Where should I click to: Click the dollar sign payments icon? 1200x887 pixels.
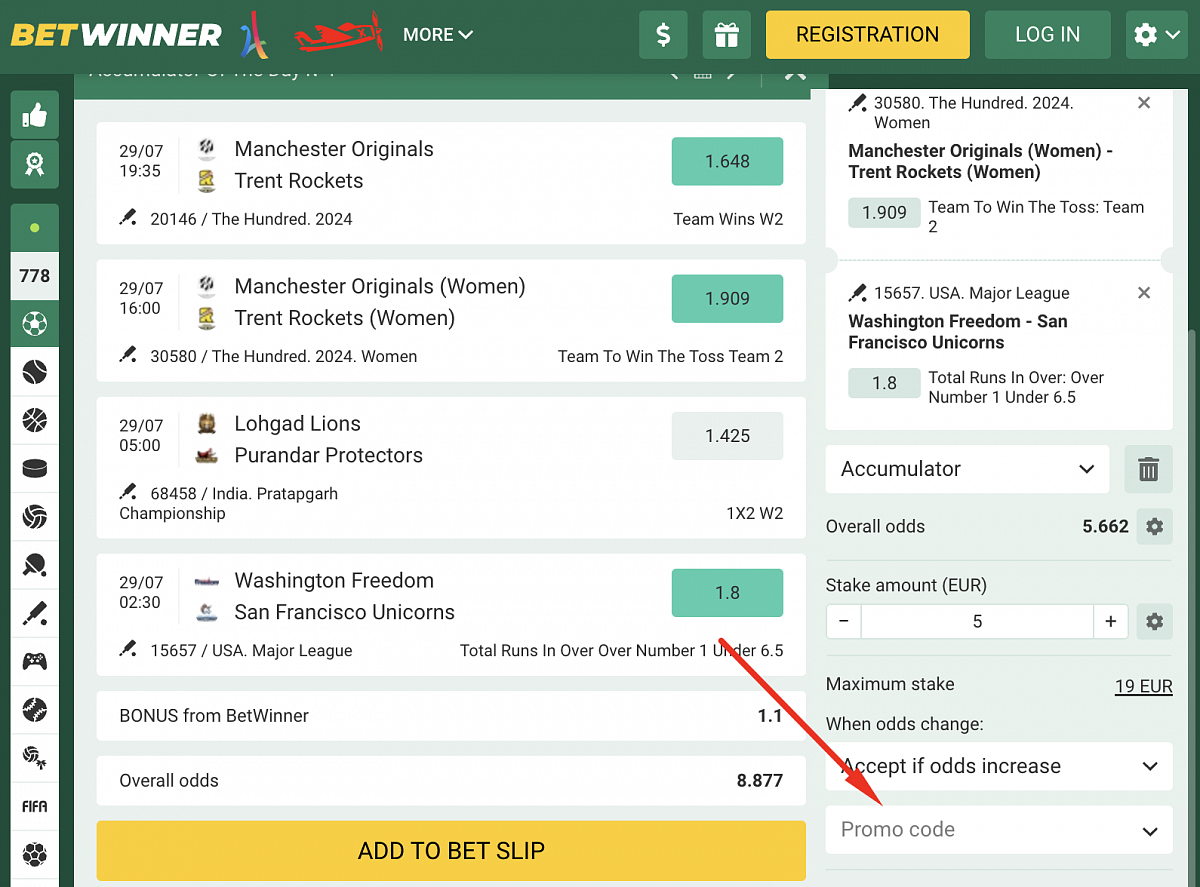pos(663,35)
